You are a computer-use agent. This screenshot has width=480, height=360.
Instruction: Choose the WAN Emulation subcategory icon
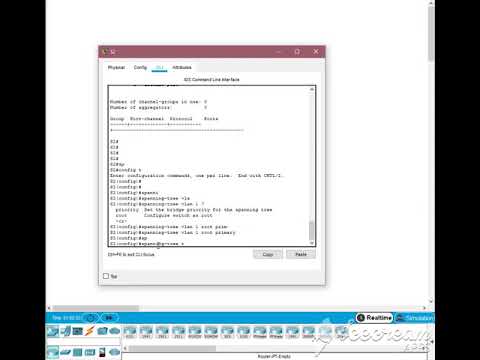[114, 352]
